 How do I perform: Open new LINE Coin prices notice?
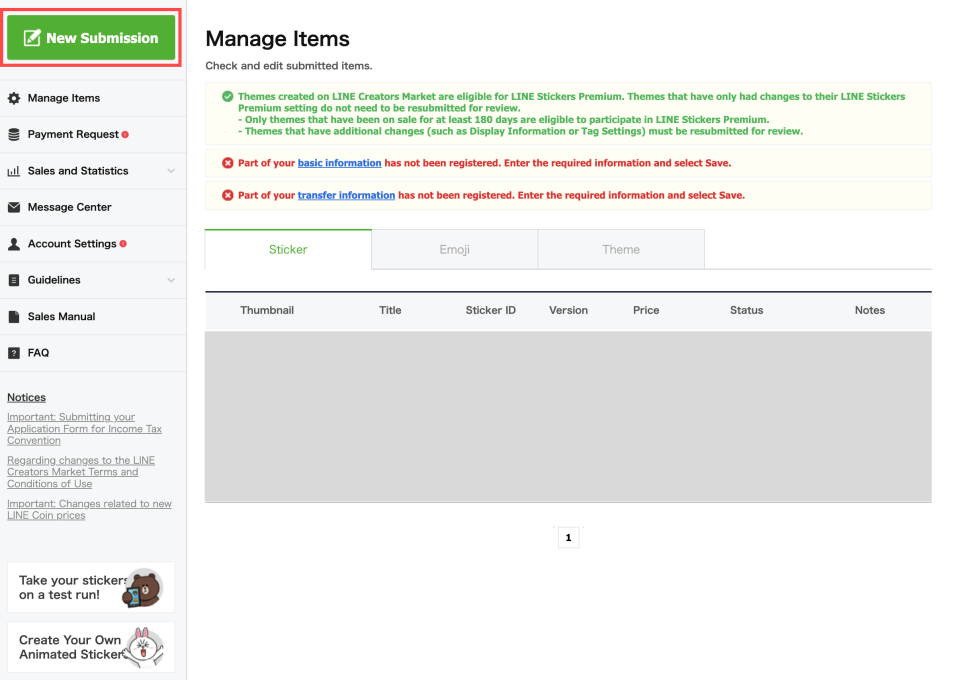coord(89,509)
